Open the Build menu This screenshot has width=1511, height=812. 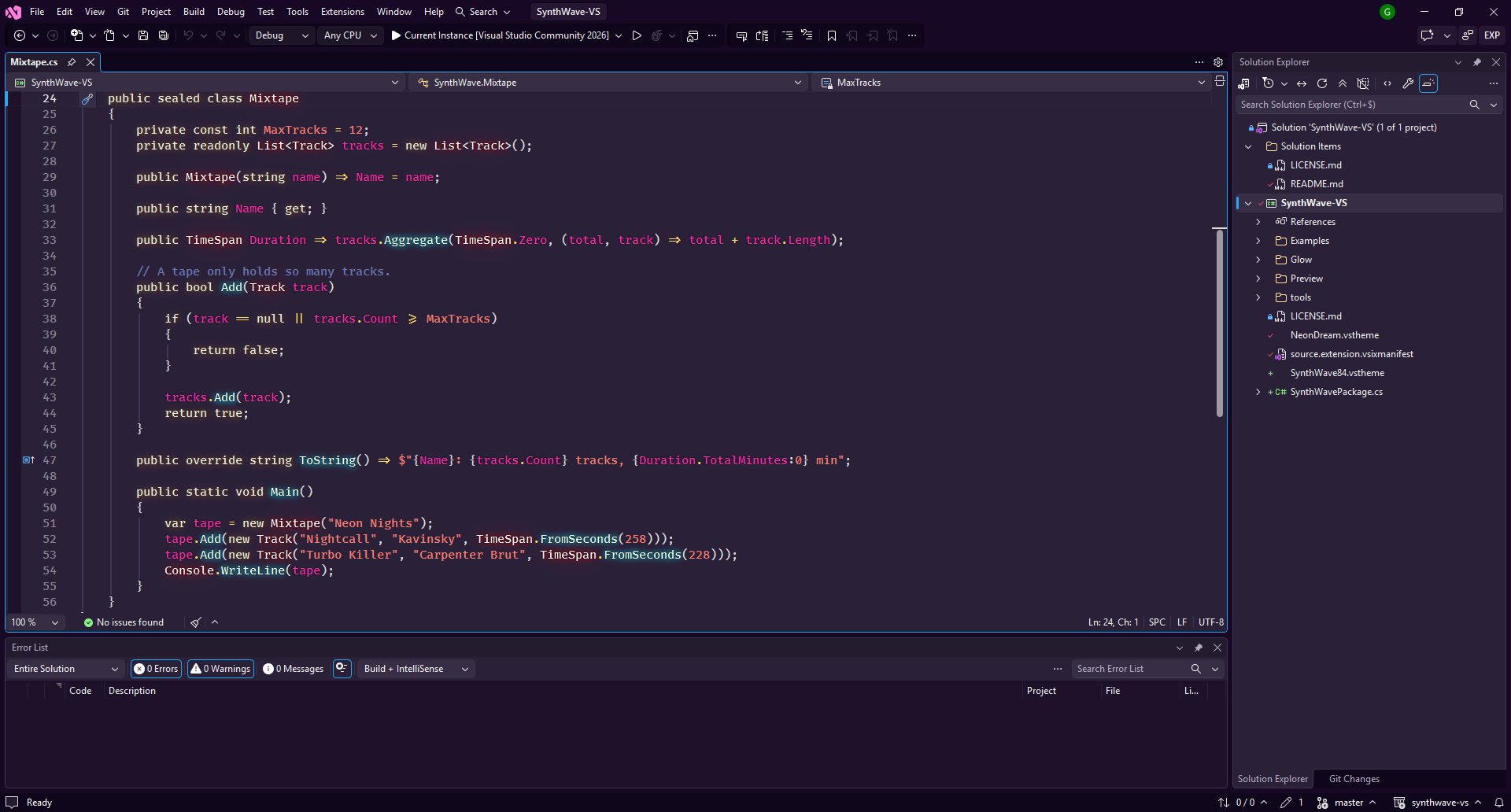194,12
